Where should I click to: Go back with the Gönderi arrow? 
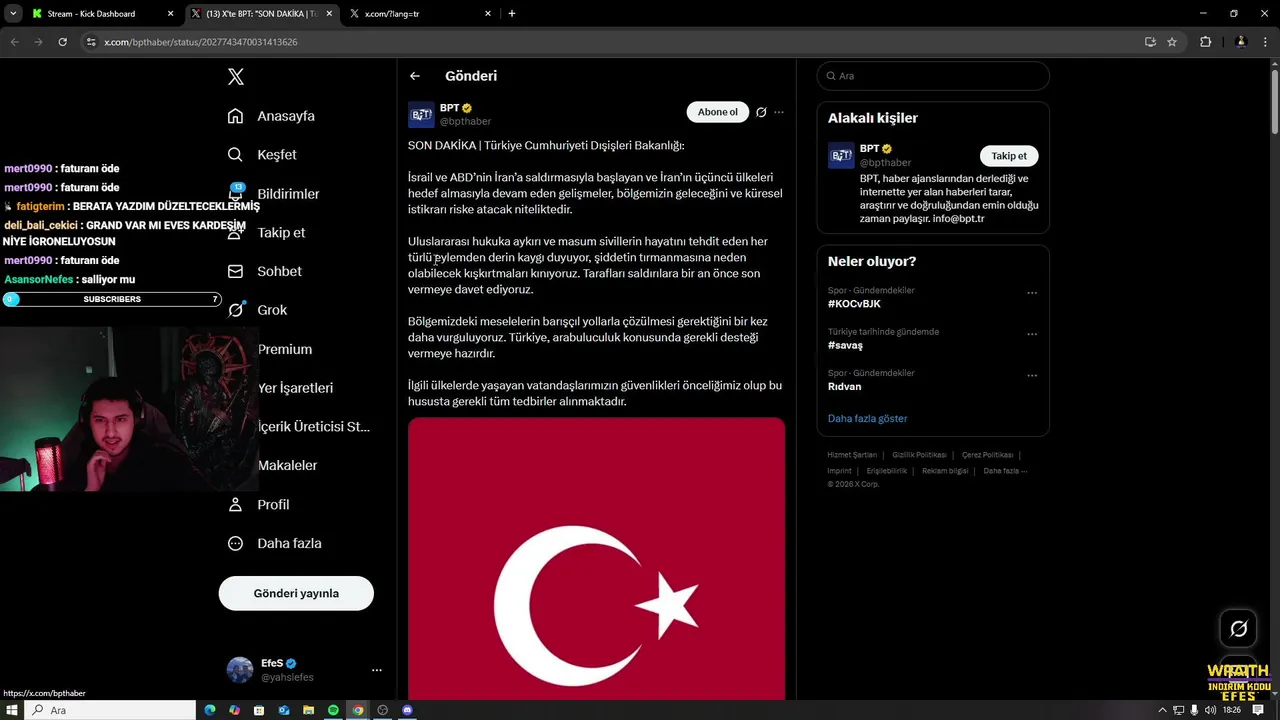click(415, 76)
